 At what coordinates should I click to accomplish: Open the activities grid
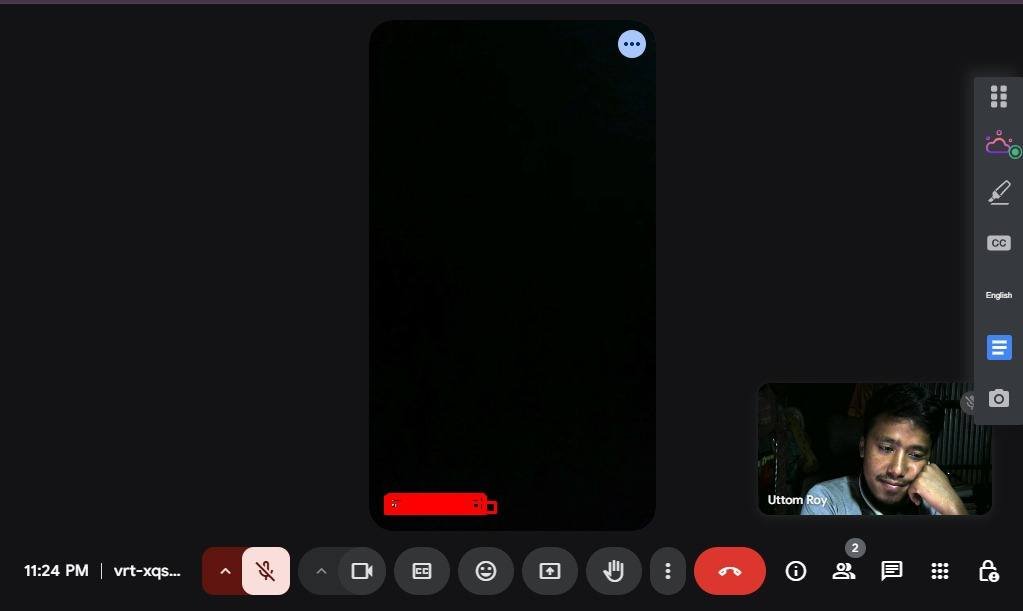pyautogui.click(x=939, y=571)
